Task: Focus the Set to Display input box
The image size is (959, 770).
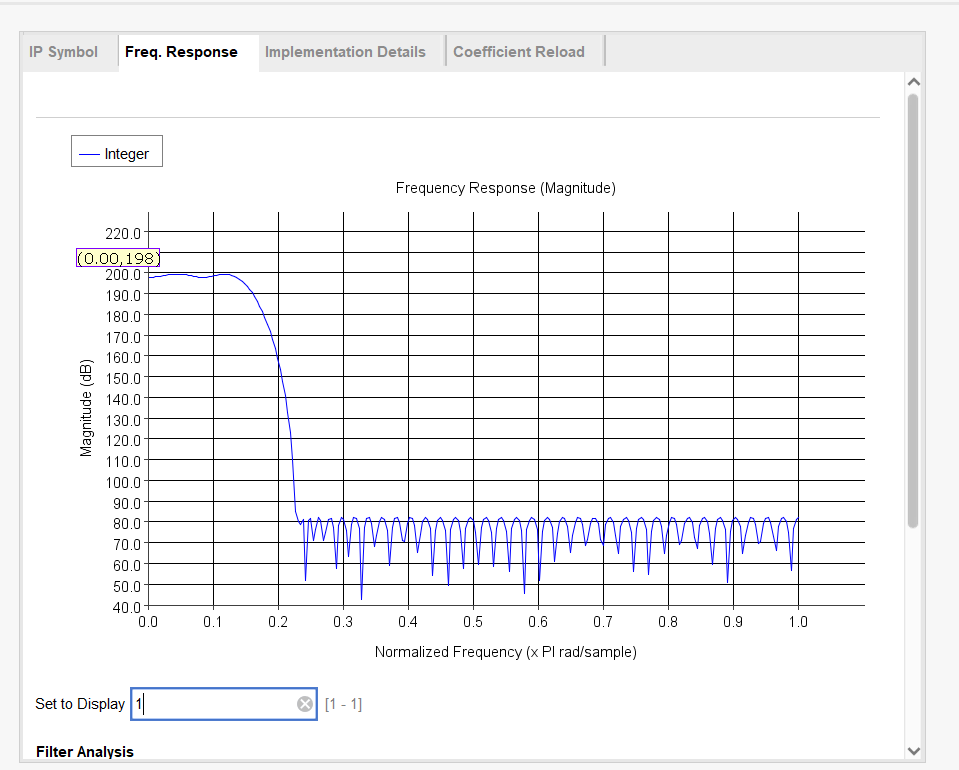Action: (215, 704)
